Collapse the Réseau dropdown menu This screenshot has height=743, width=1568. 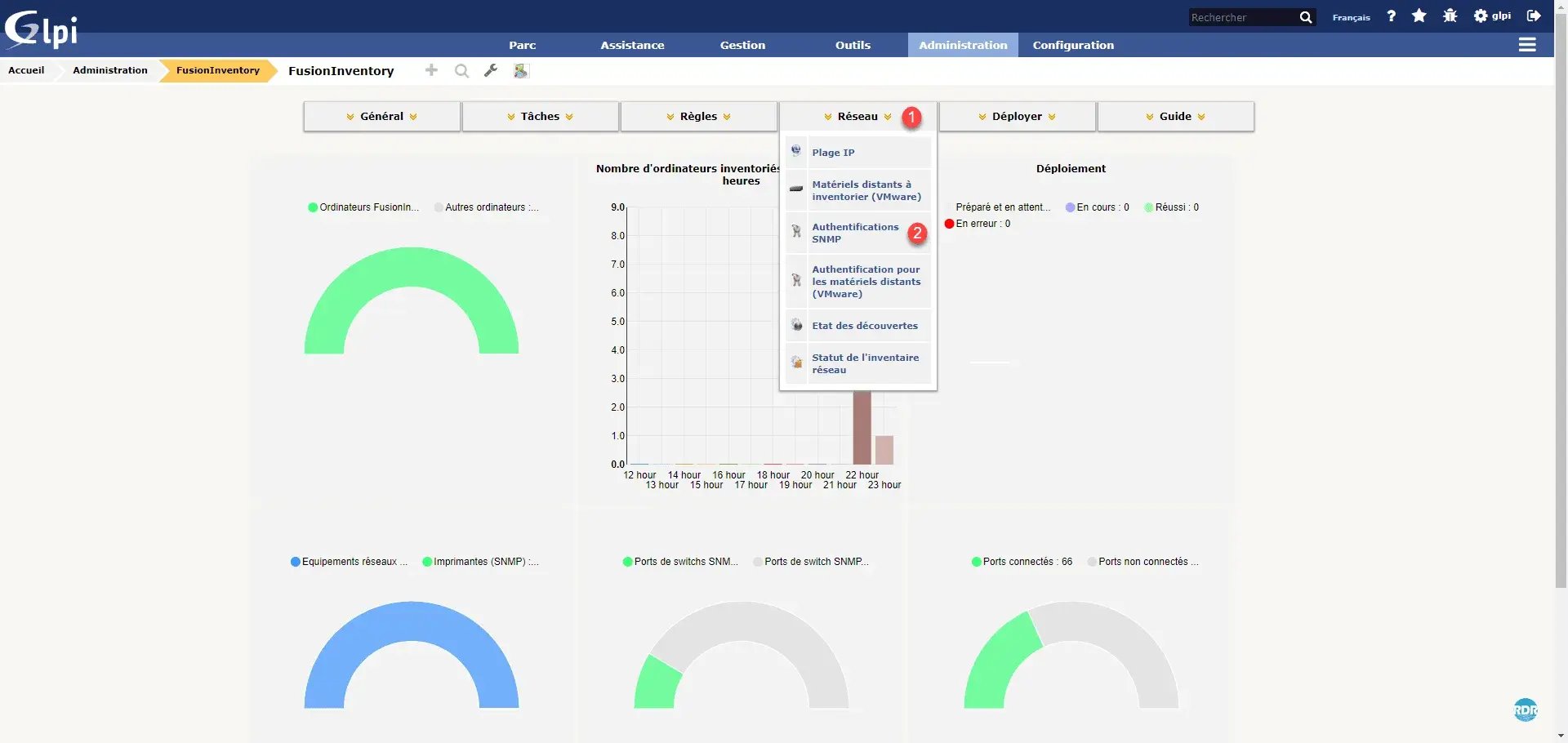pyautogui.click(x=857, y=116)
